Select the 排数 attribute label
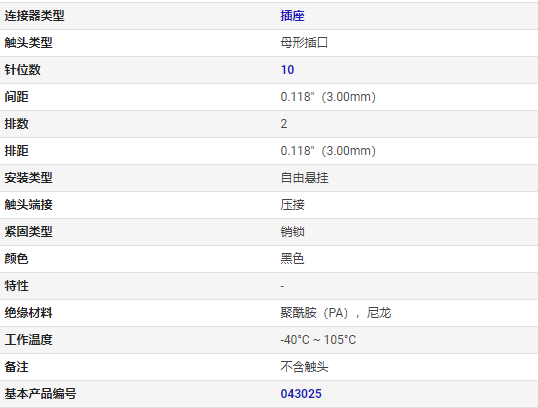Viewport: 538px width, 408px height. (x=16, y=124)
